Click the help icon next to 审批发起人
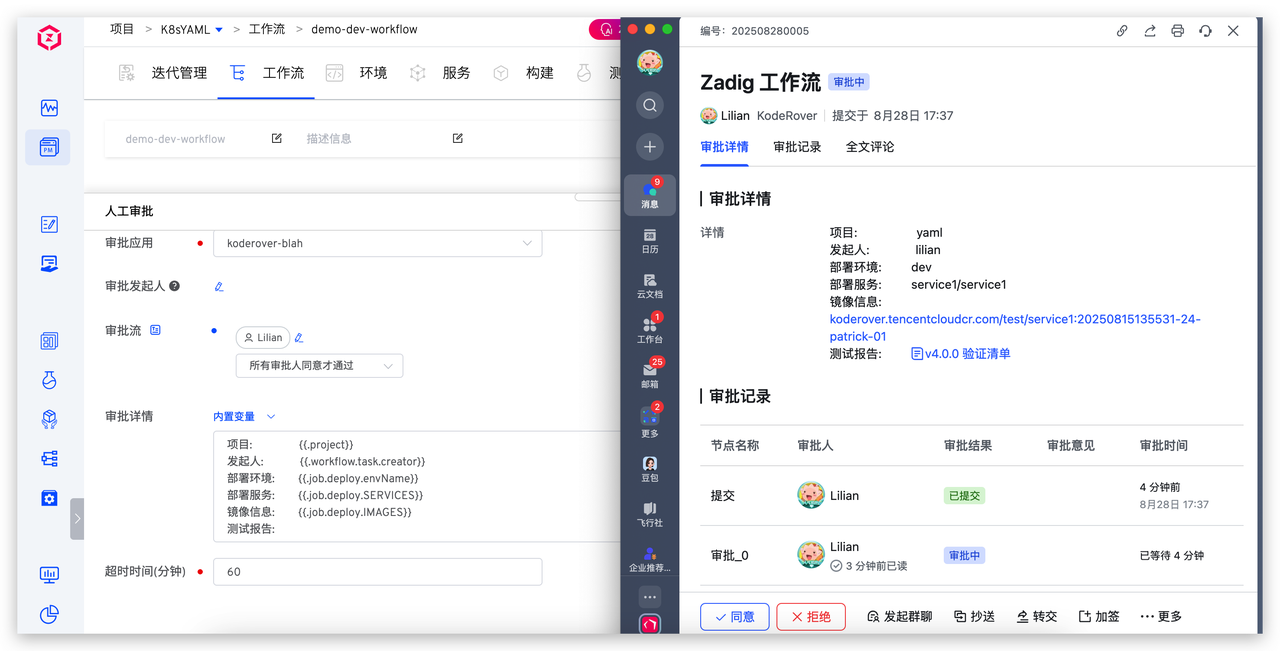The width and height of the screenshot is (1280, 651). [x=175, y=286]
